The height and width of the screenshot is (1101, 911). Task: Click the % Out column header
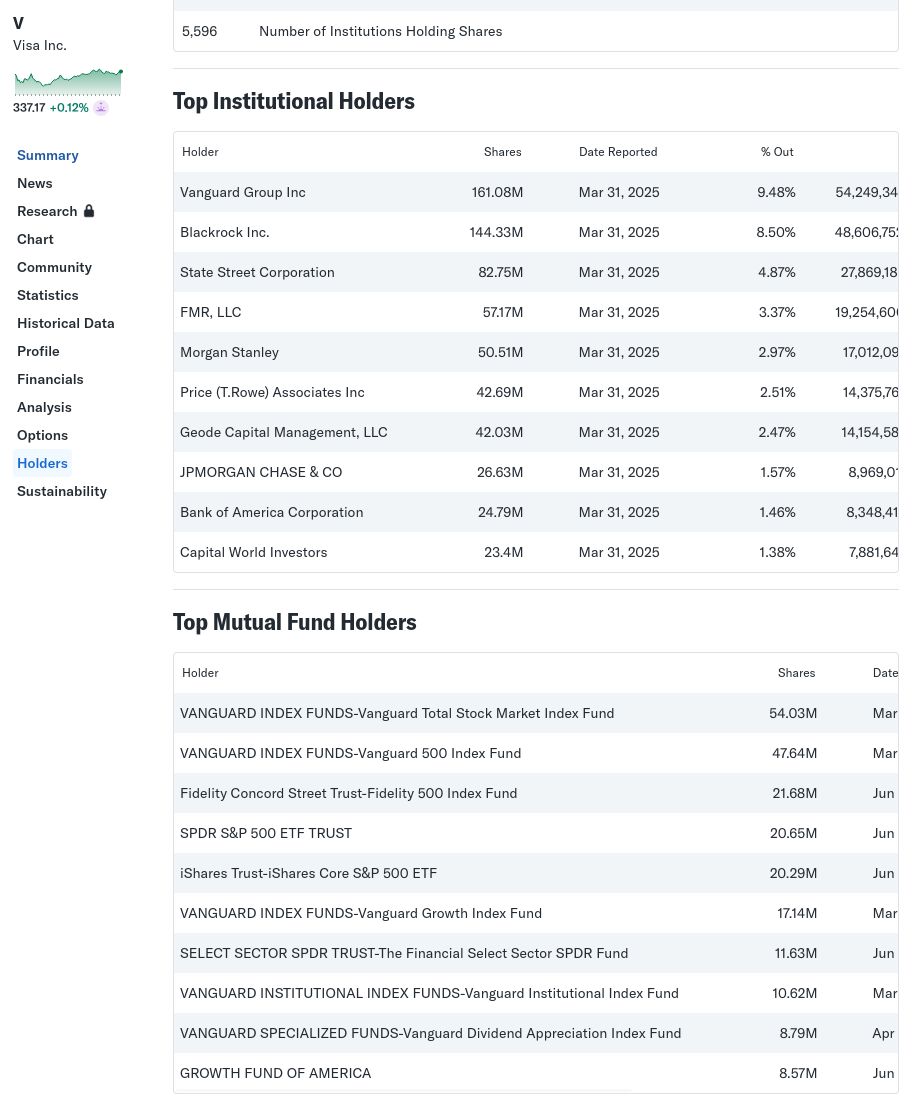777,152
